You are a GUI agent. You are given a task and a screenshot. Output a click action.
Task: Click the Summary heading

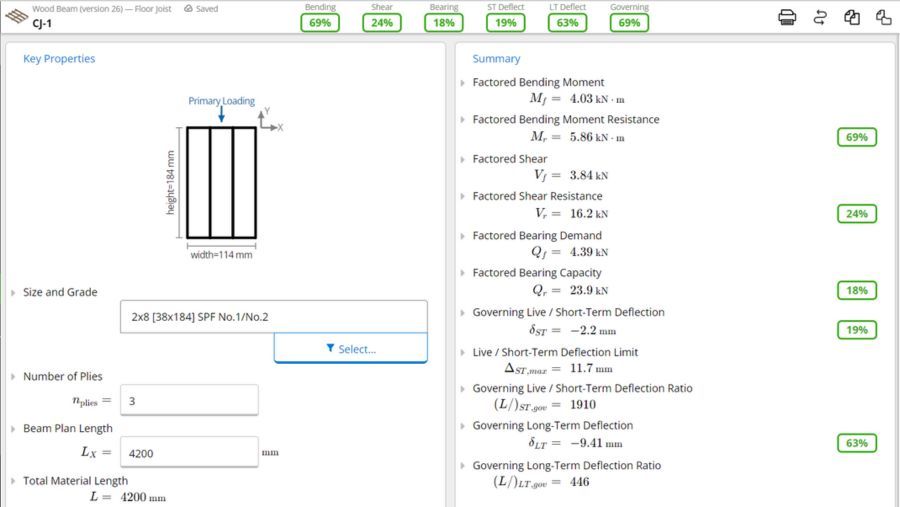[x=496, y=59]
